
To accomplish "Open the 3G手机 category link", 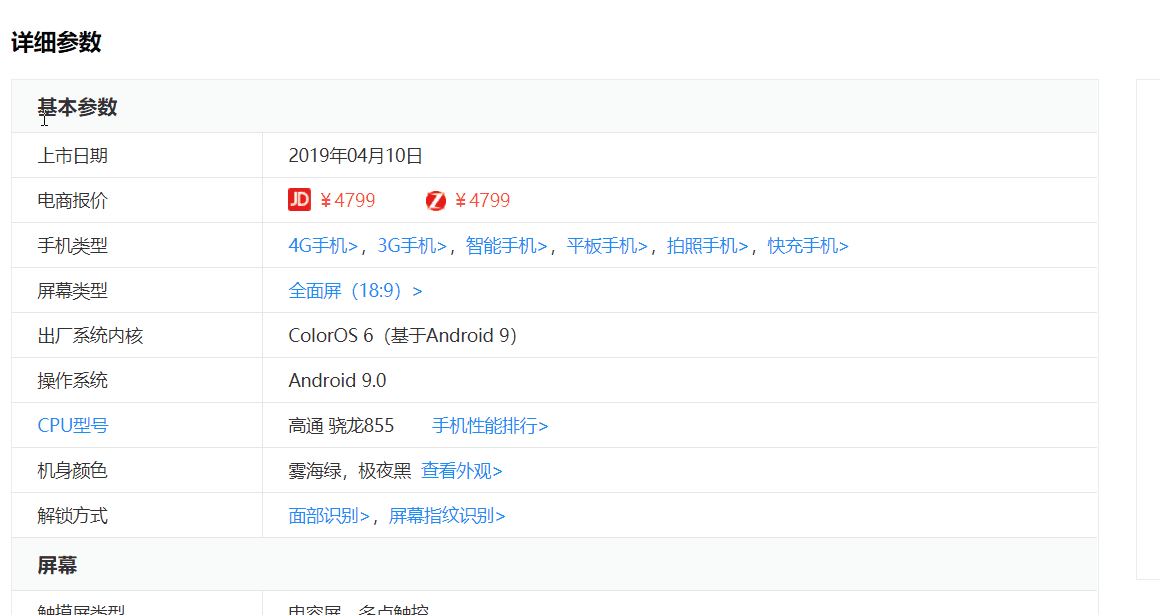I will pyautogui.click(x=412, y=246).
